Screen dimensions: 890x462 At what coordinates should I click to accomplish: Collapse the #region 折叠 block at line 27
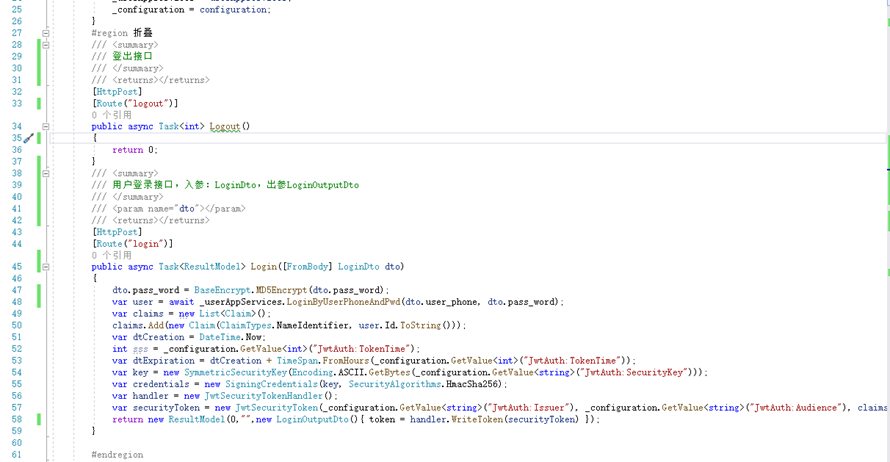pos(46,33)
